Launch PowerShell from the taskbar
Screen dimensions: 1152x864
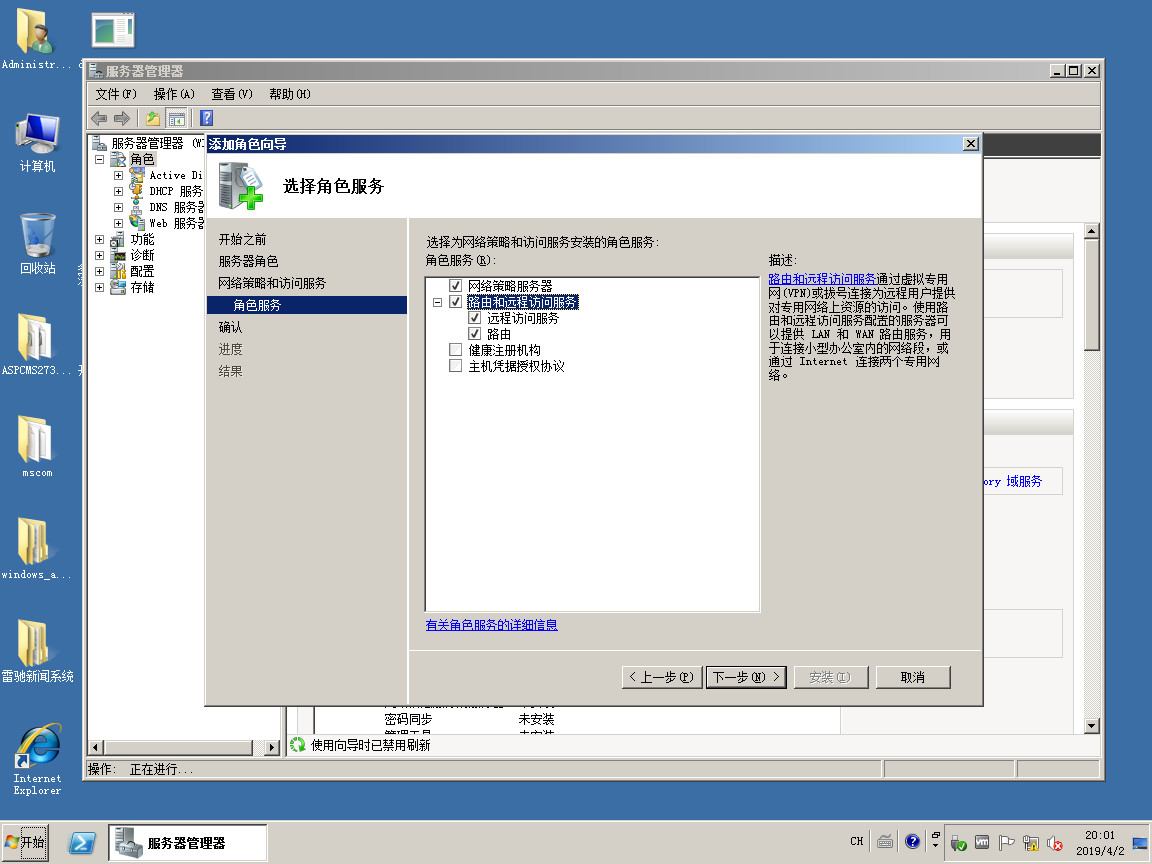82,842
